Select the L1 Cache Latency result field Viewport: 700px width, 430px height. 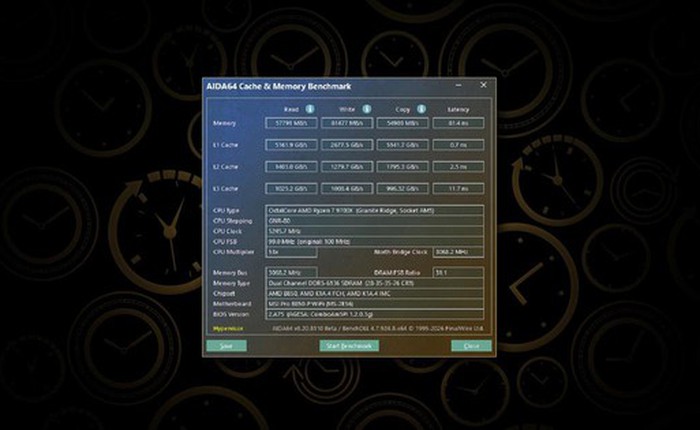(458, 145)
